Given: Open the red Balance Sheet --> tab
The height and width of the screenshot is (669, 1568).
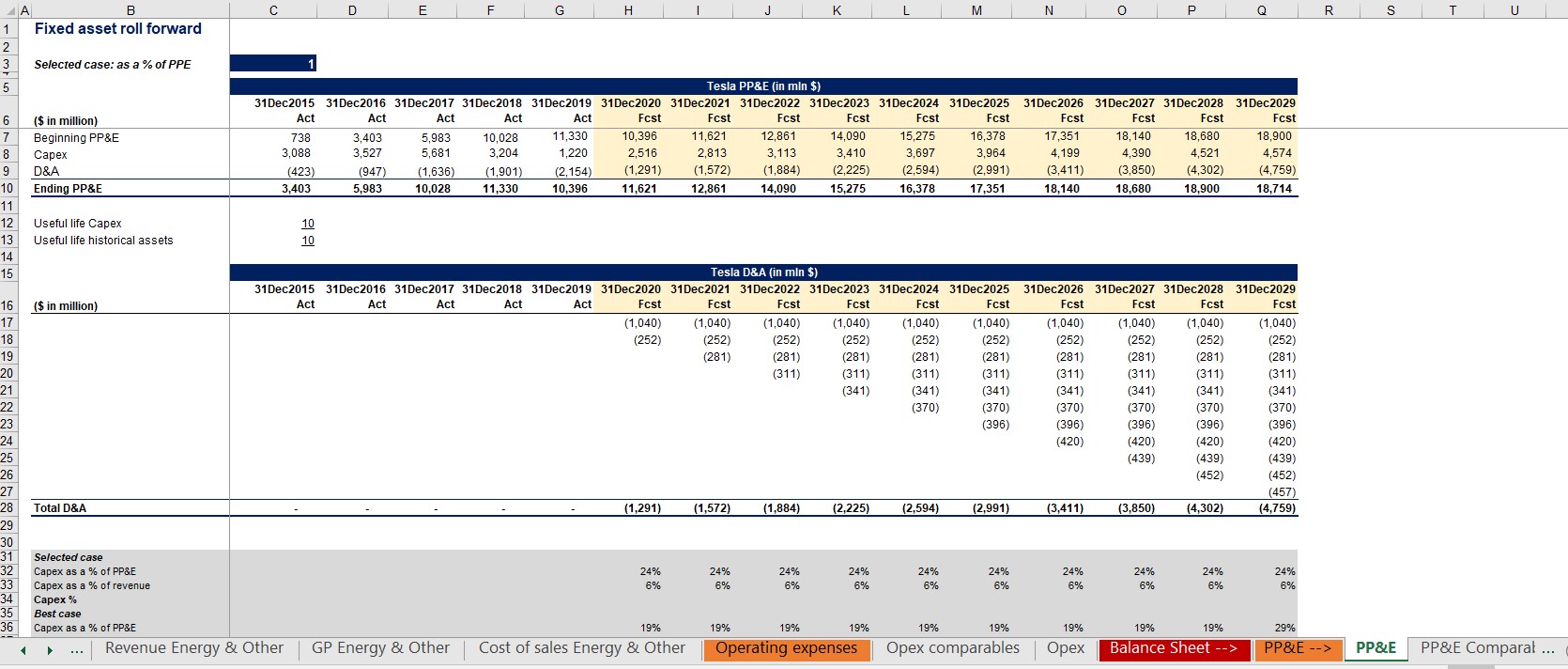Looking at the screenshot, I should 1174,648.
